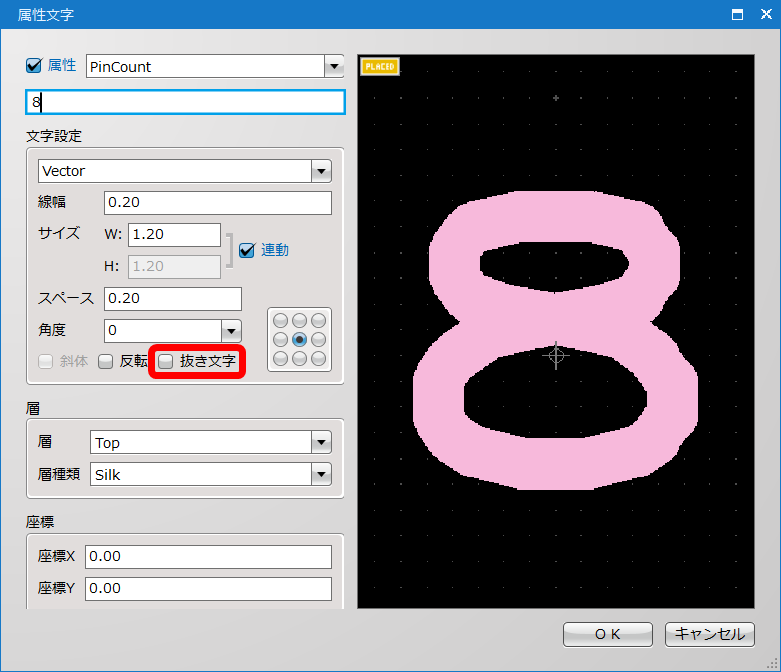Viewport: 781px width, 672px height.
Task: Enable the 抜き文字 checkbox
Action: pos(166,361)
